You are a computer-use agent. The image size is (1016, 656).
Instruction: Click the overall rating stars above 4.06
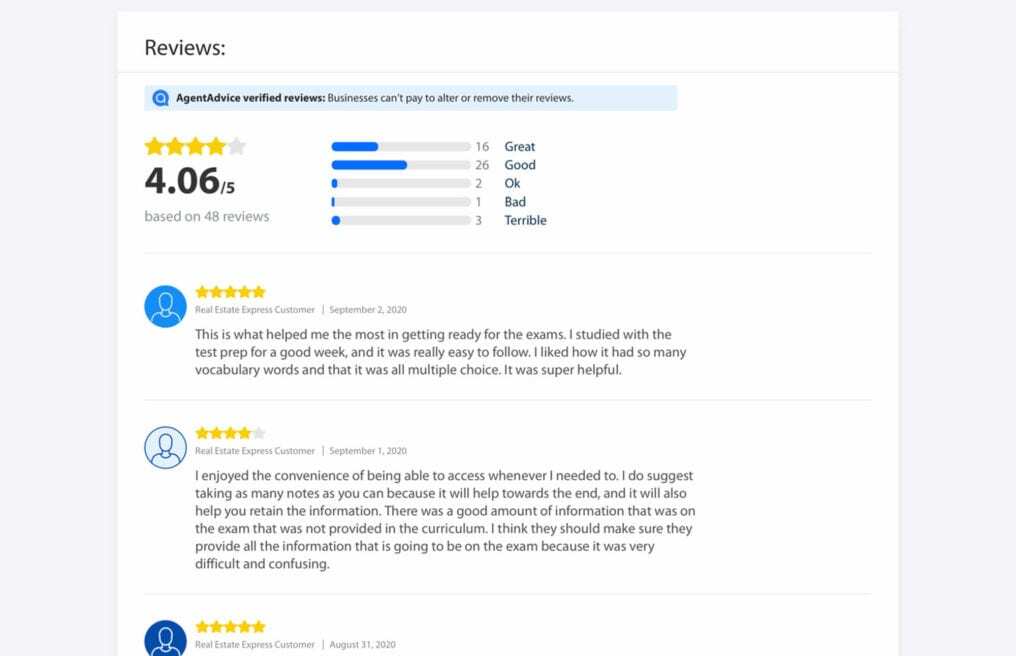click(195, 146)
